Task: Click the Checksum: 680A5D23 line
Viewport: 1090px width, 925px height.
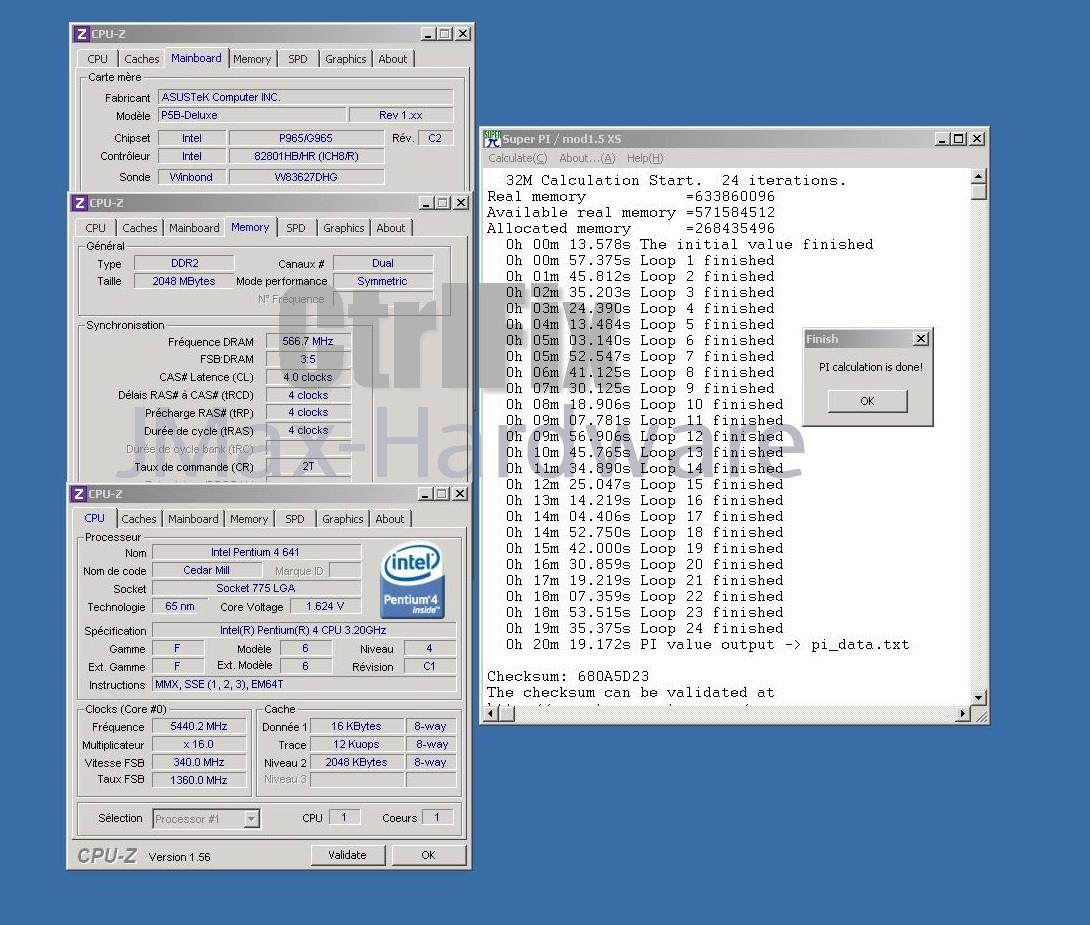Action: pos(568,676)
